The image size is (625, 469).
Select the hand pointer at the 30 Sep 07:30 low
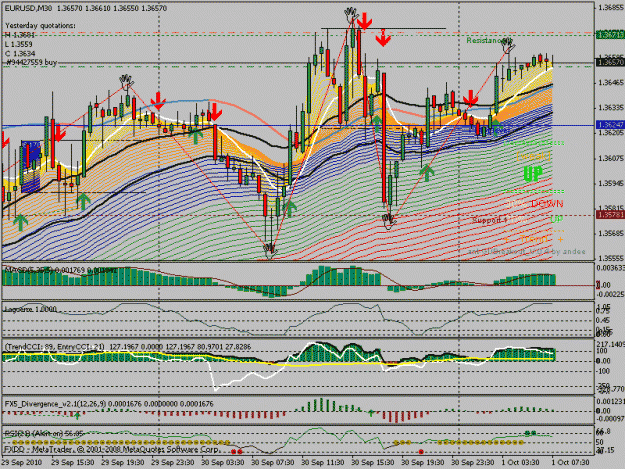(270, 251)
